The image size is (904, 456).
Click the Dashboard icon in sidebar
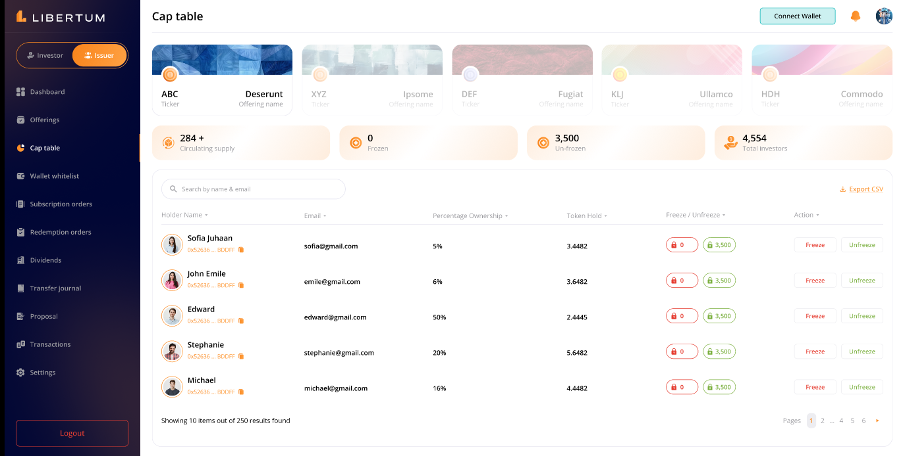(21, 92)
